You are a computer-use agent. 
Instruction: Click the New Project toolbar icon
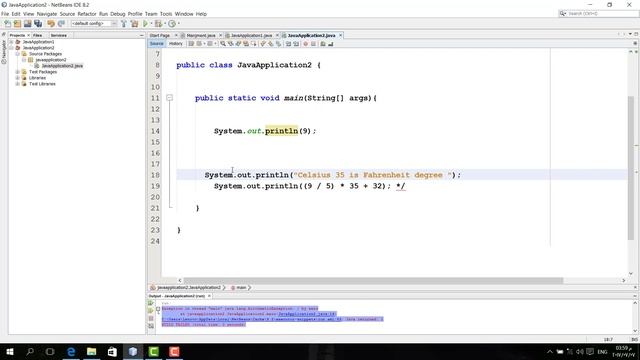(18, 24)
